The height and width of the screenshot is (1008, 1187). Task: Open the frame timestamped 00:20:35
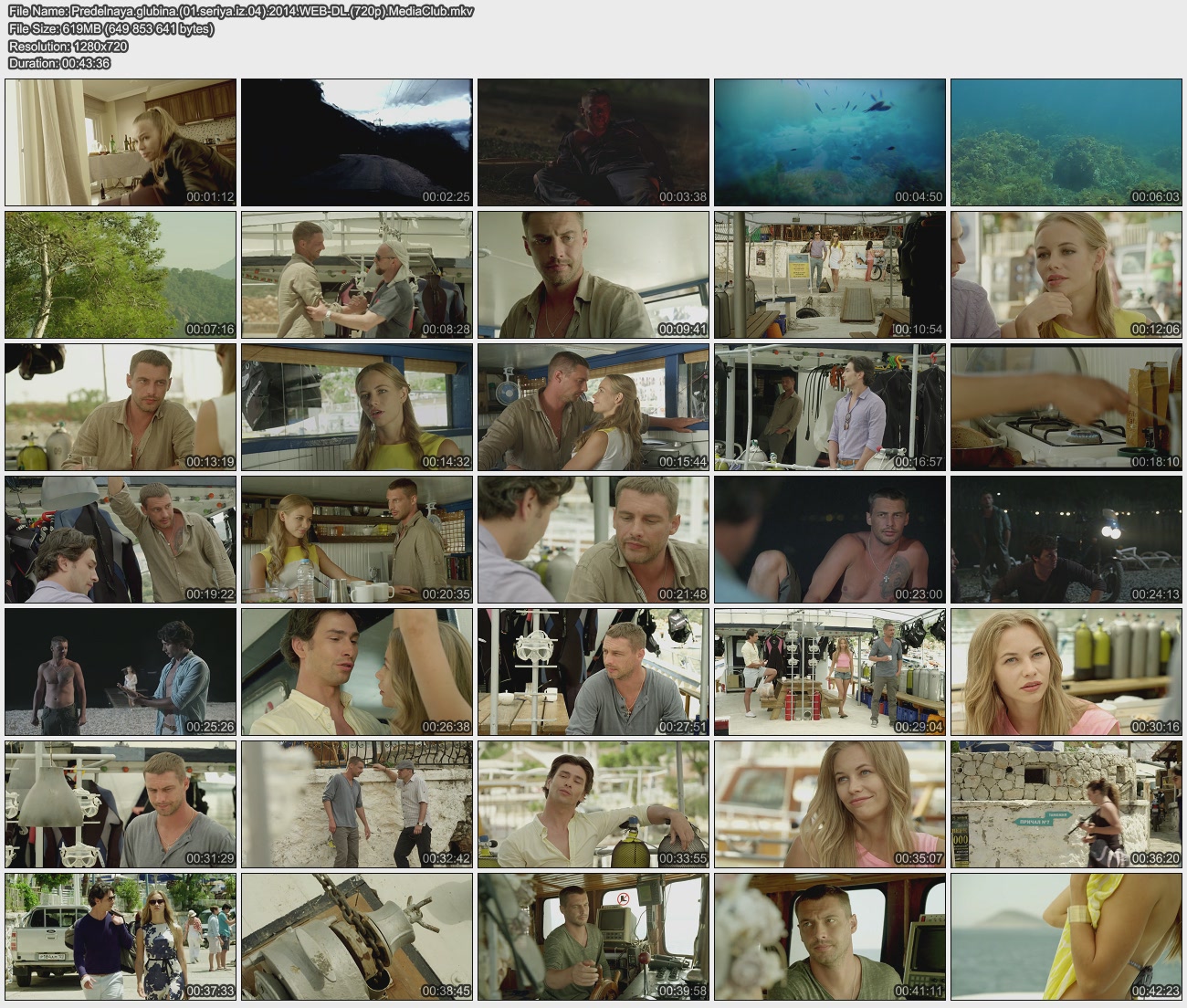357,540
